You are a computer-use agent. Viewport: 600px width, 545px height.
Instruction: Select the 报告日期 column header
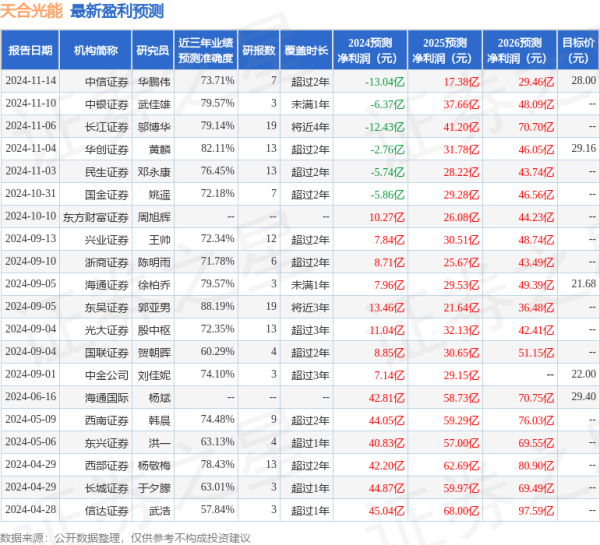30,50
